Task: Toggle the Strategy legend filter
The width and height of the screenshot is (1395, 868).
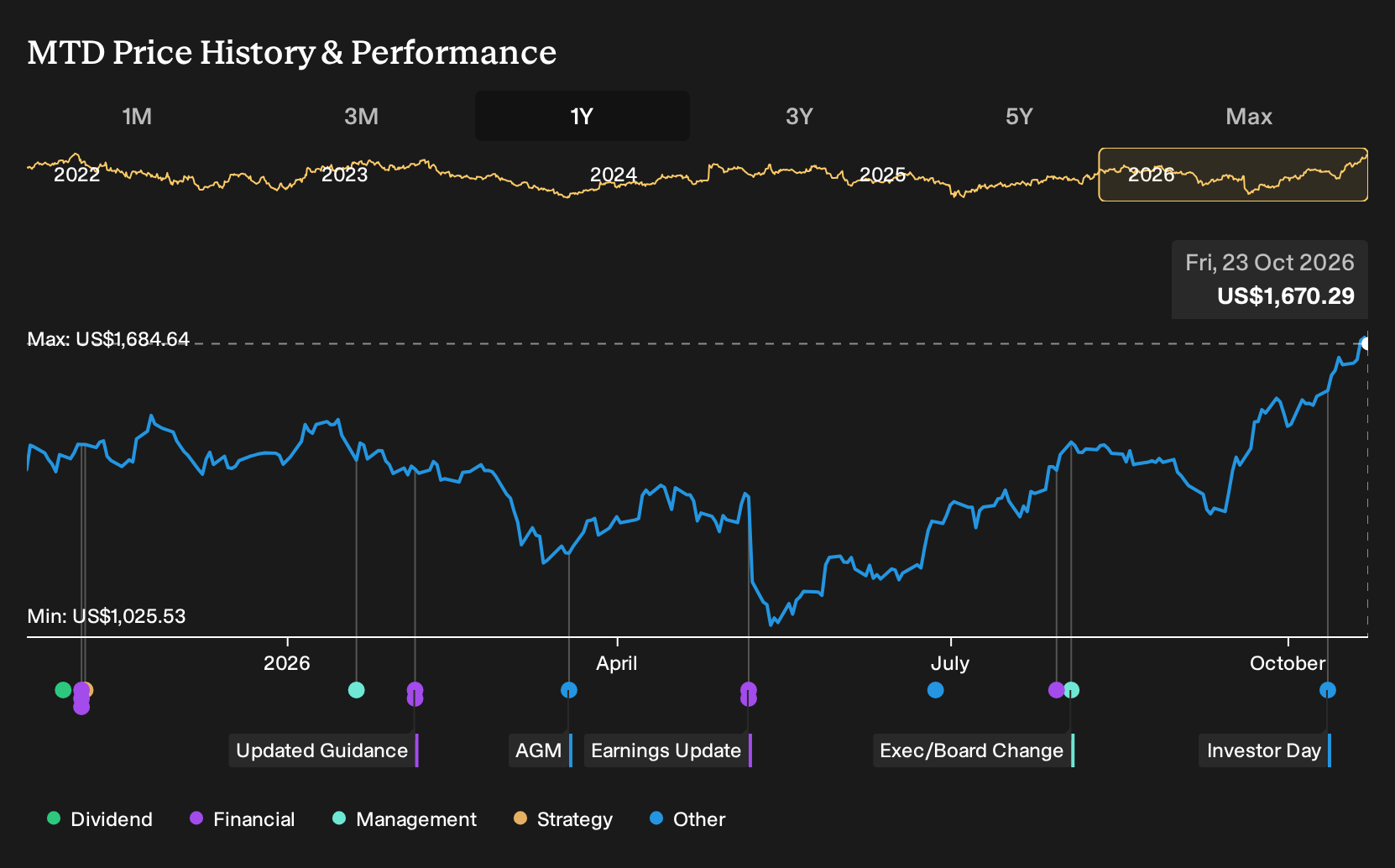Action: tap(563, 819)
